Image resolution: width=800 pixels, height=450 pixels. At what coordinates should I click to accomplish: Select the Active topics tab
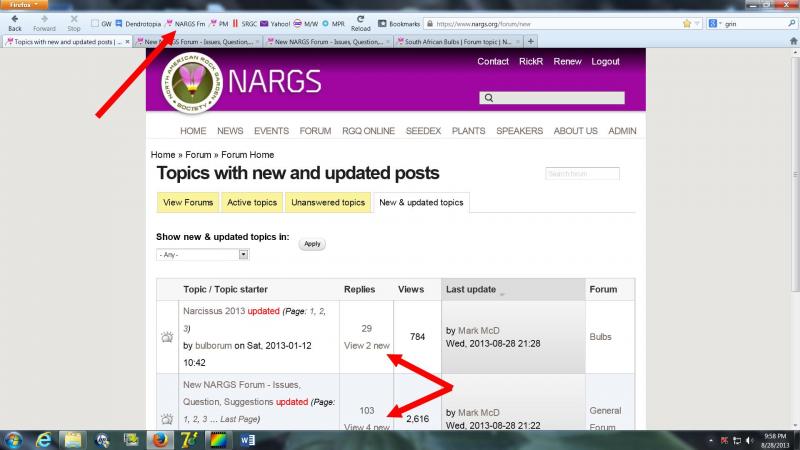click(x=252, y=202)
